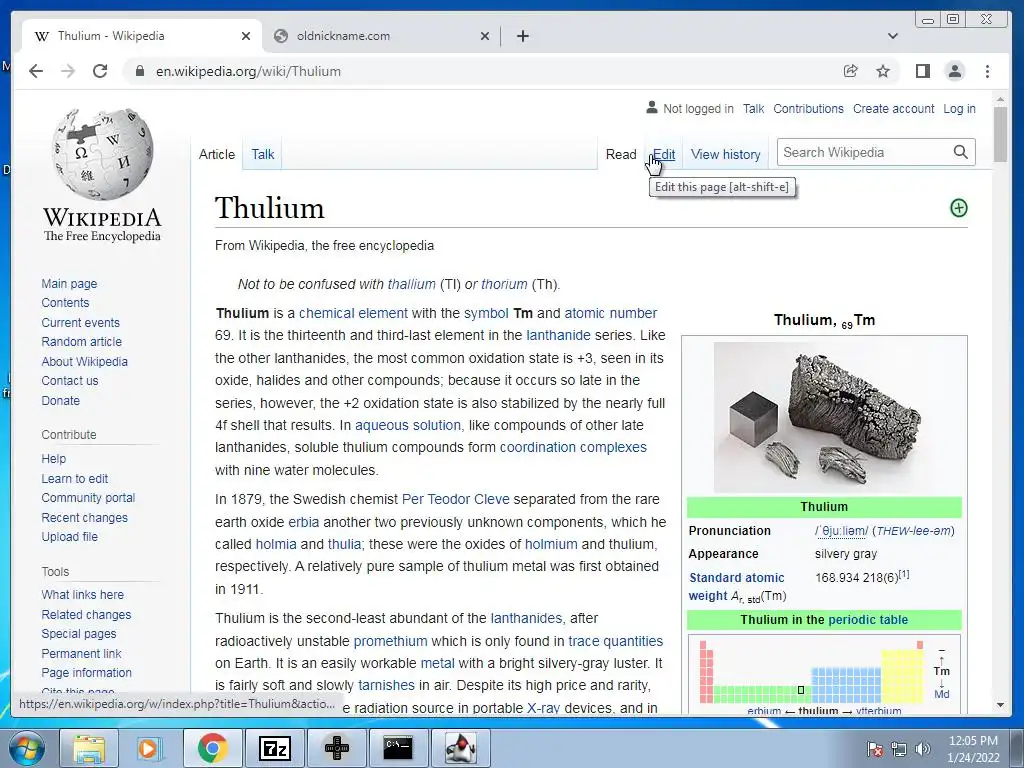Screen dimensions: 1024x768
Task: Open the View history tab
Action: click(726, 155)
